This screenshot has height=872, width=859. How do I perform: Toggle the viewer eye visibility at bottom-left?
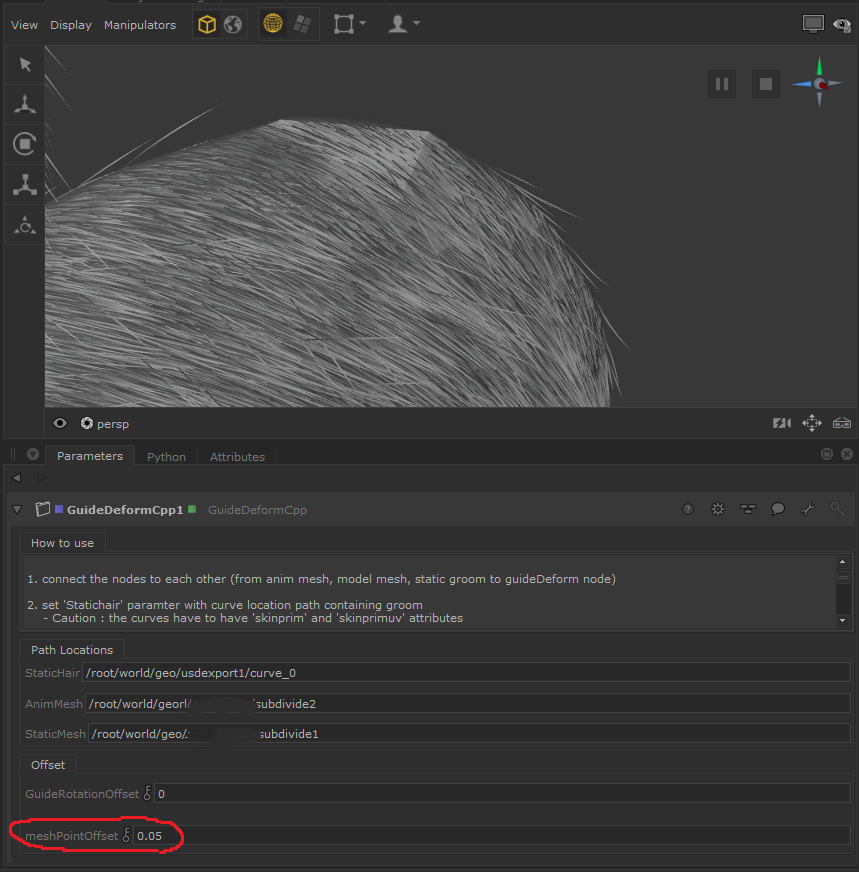tap(60, 423)
